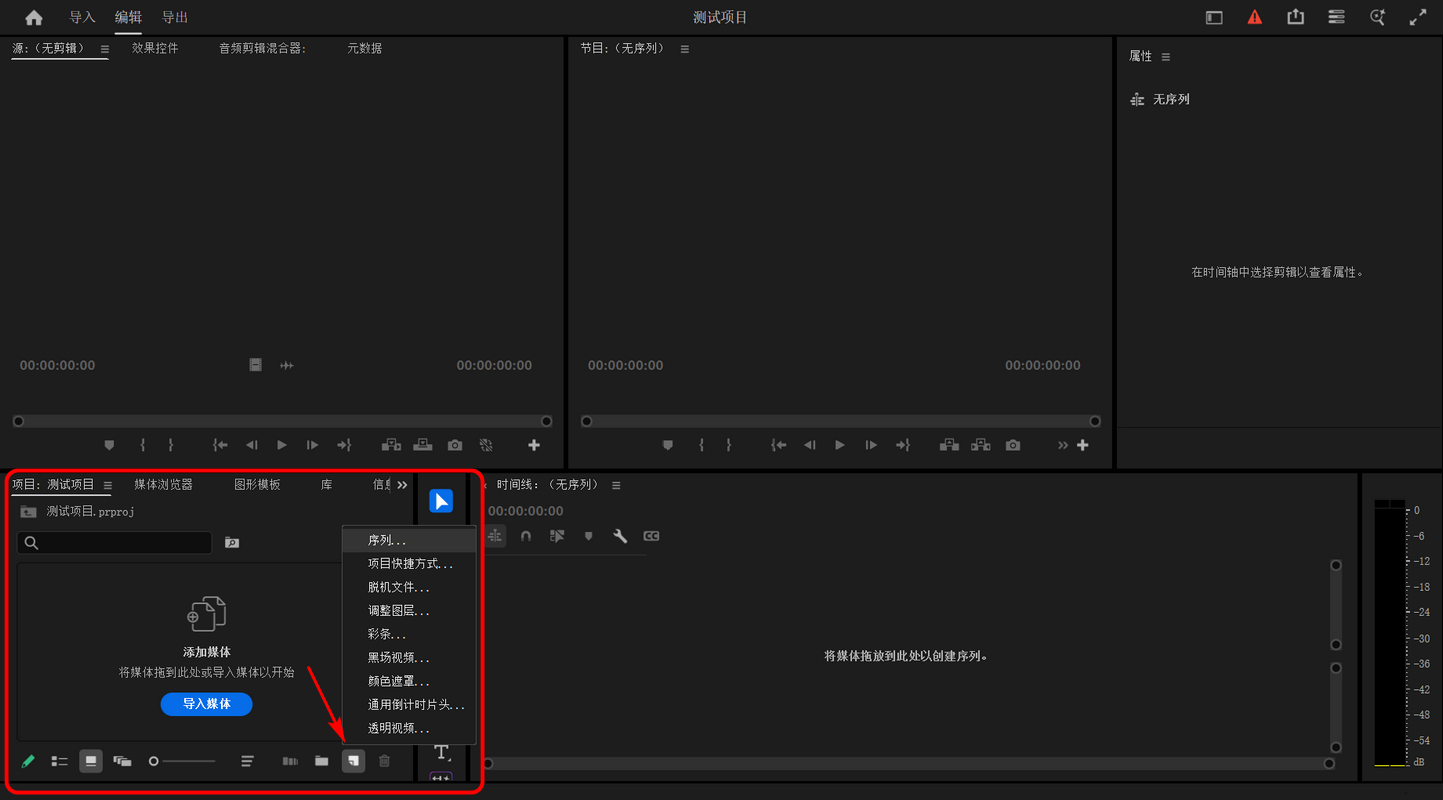
Task: Open Program monitor panel hamburger menu
Action: (684, 49)
